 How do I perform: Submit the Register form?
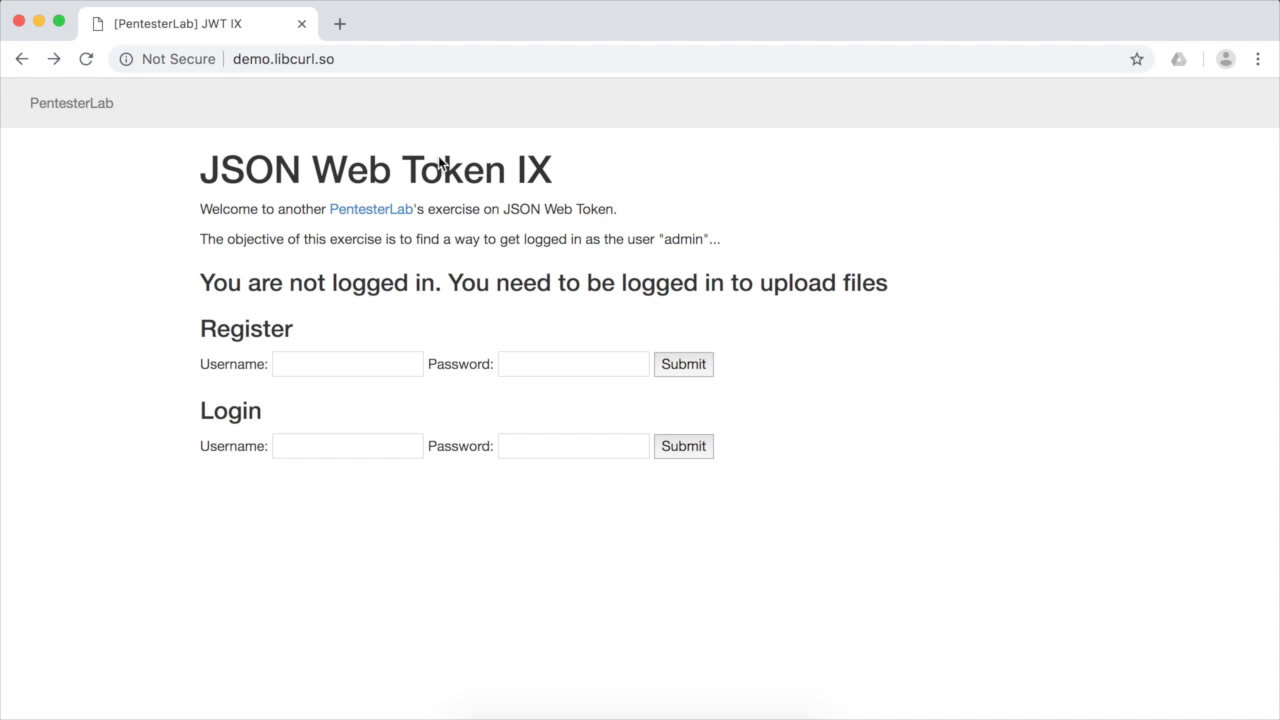pyautogui.click(x=684, y=364)
